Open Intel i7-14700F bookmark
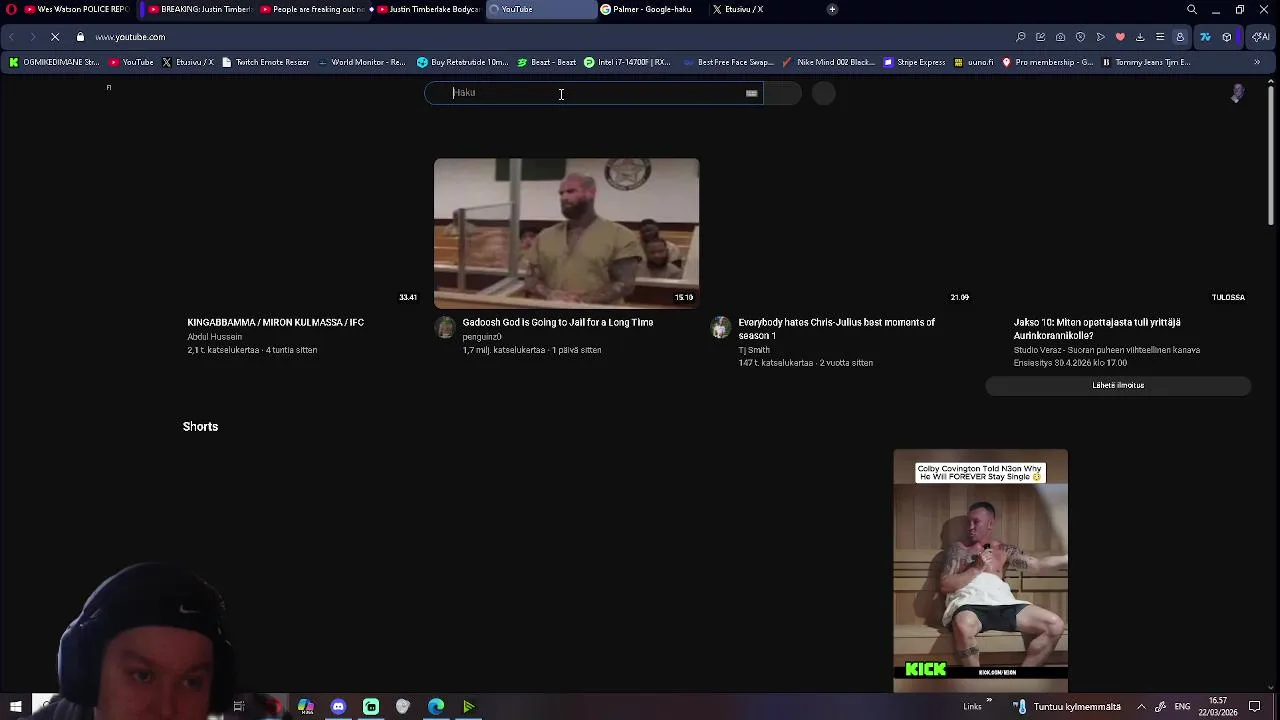The image size is (1280, 720). pyautogui.click(x=627, y=62)
